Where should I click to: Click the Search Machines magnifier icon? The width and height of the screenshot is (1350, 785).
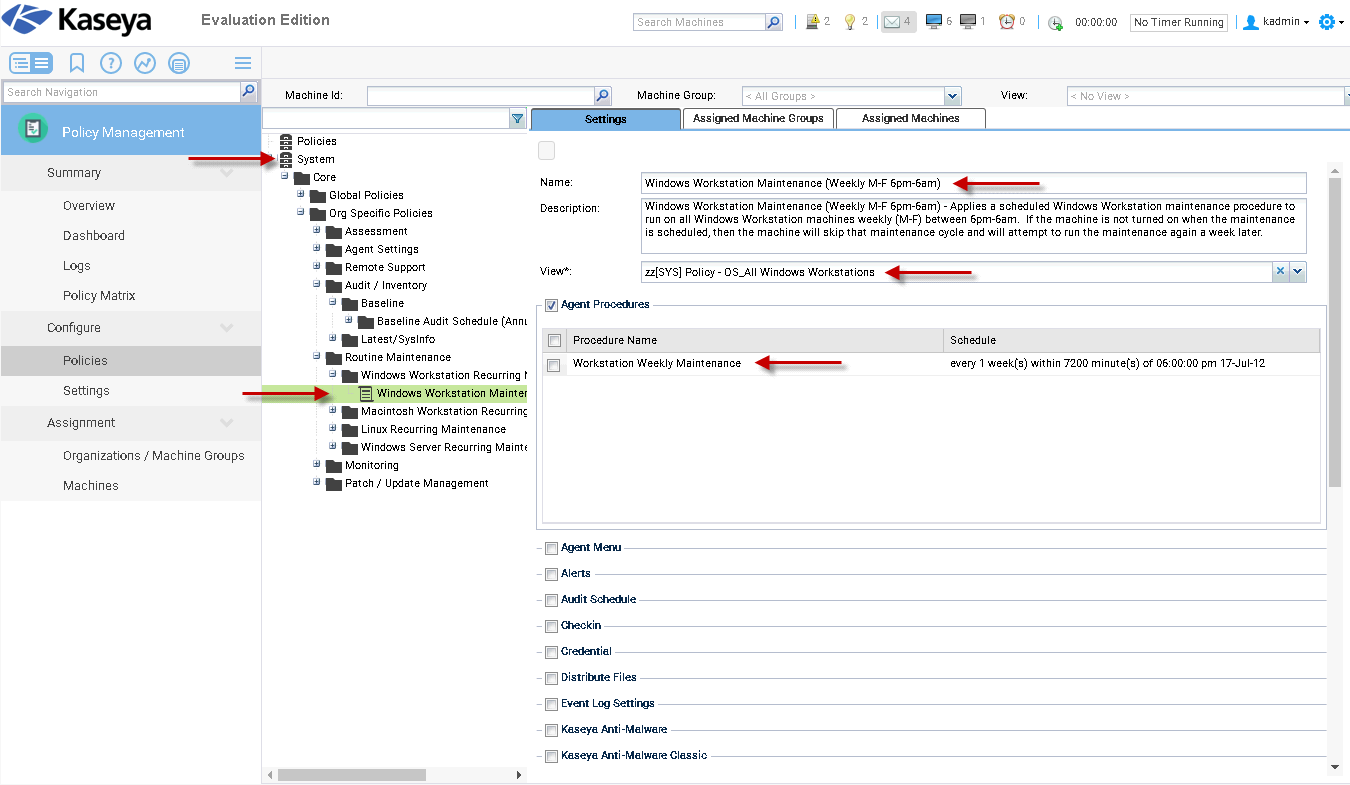click(773, 22)
